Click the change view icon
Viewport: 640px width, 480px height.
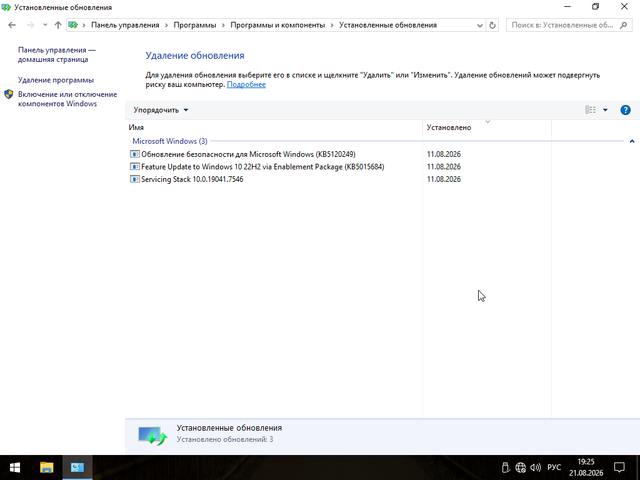pos(590,110)
